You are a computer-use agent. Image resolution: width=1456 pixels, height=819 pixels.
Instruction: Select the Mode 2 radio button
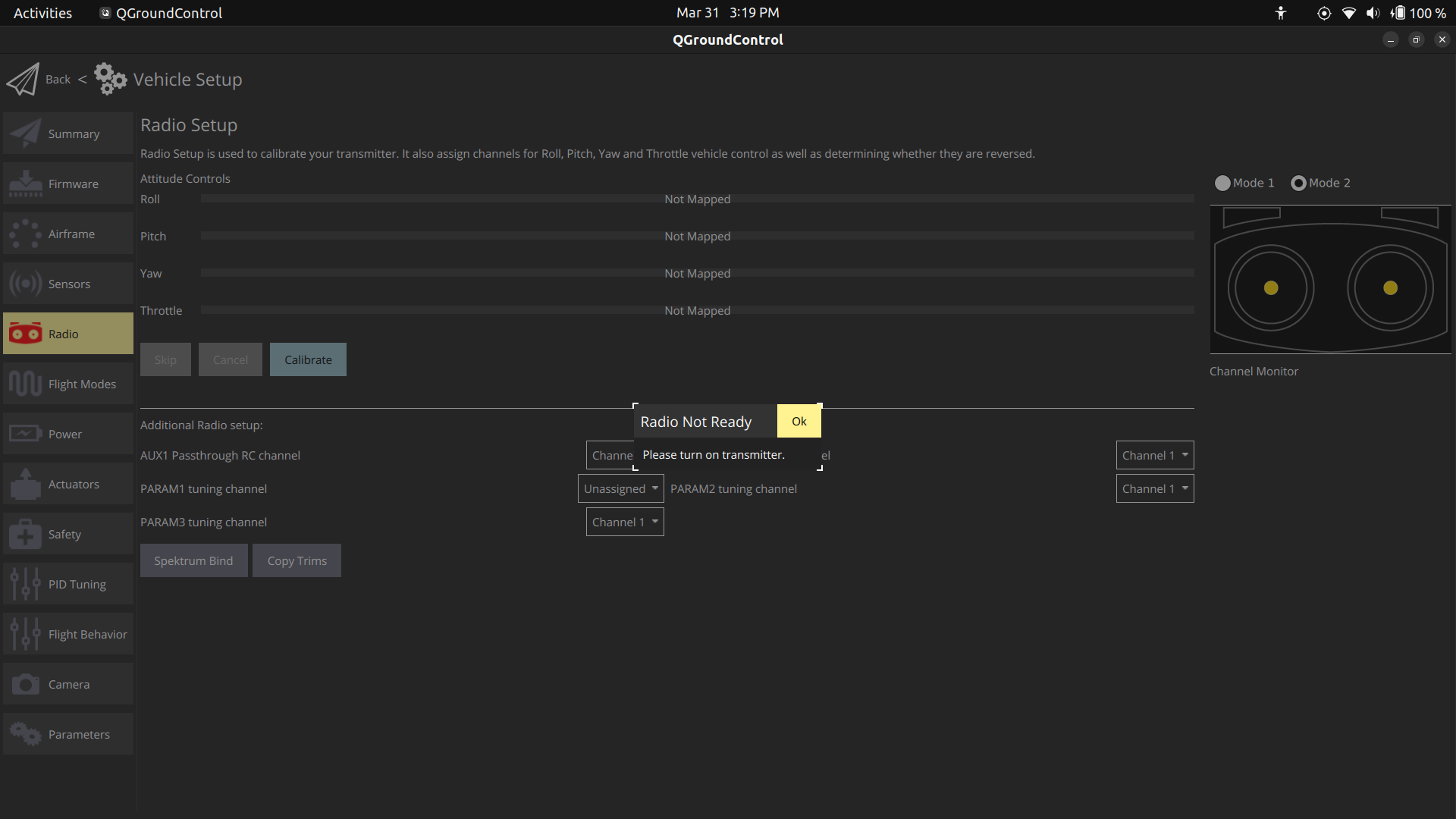pos(1298,184)
